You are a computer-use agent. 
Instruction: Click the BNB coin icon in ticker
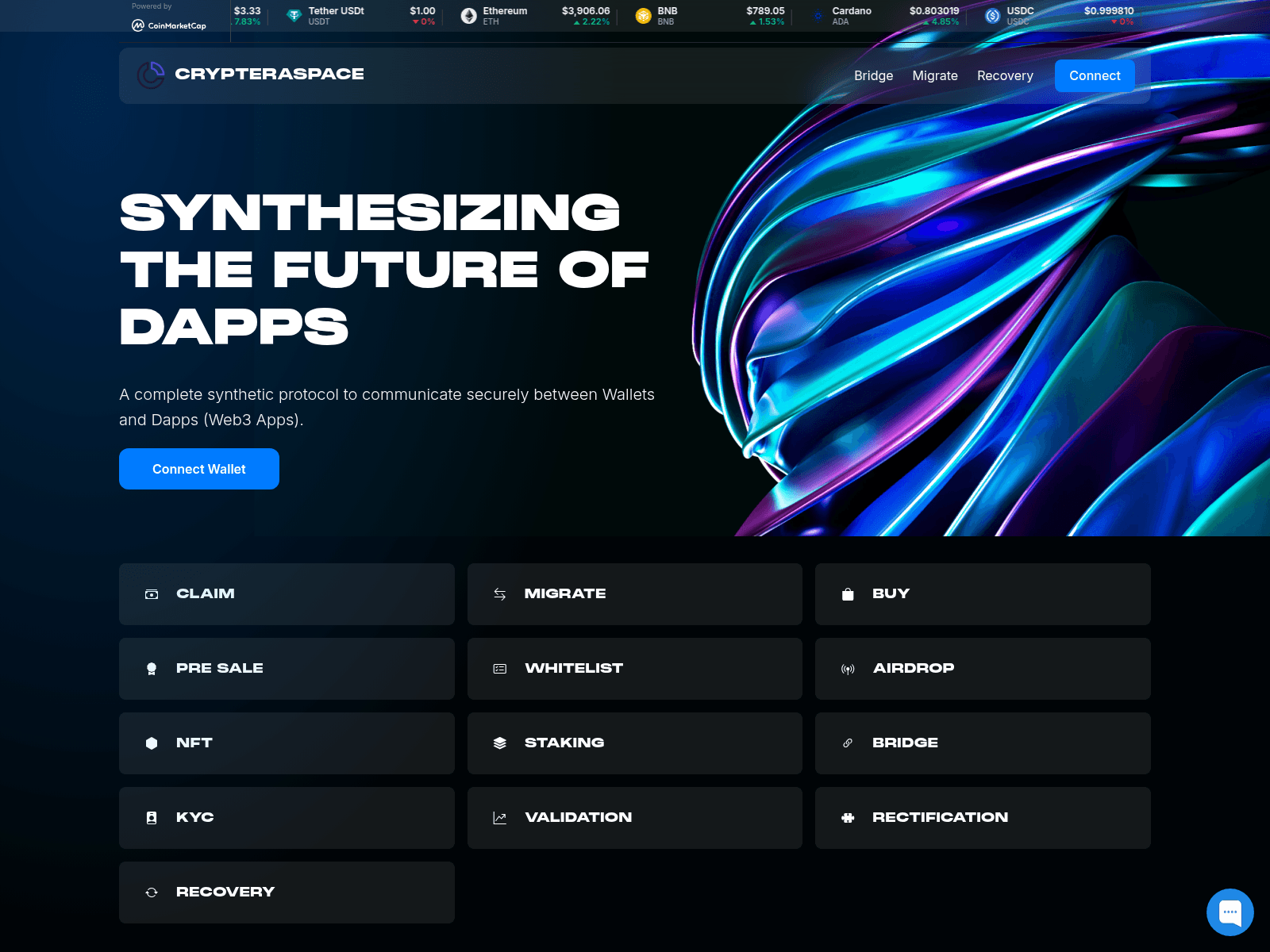[x=643, y=16]
